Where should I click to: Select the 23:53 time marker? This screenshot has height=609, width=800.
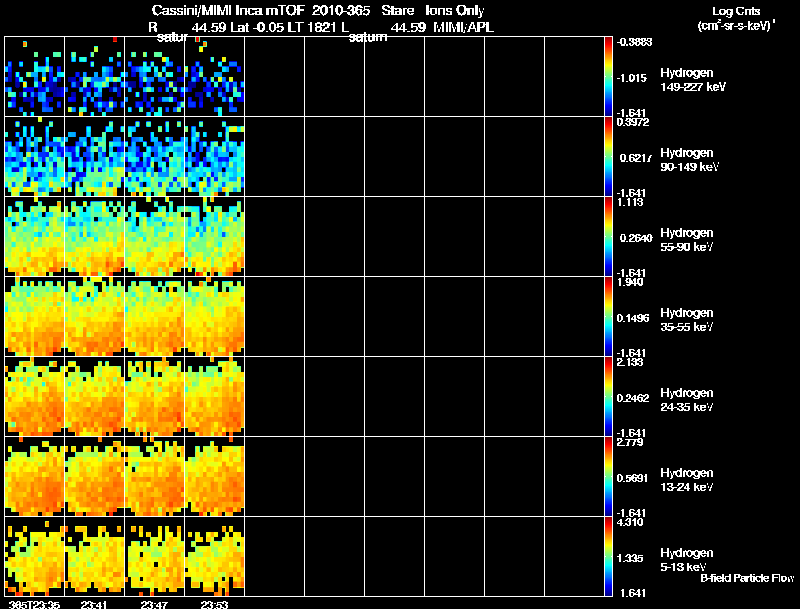click(x=215, y=604)
